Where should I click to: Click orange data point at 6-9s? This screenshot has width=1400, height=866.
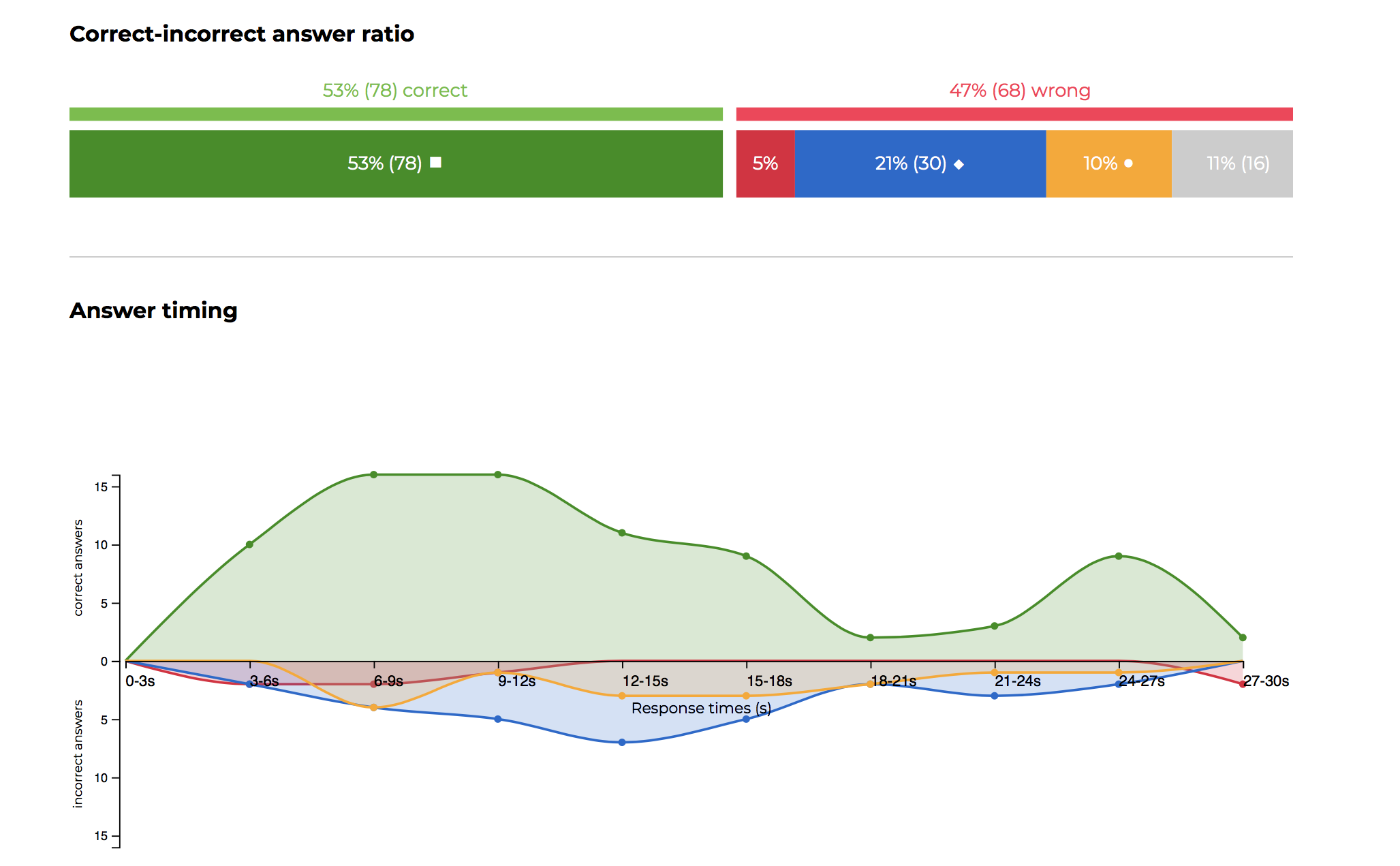point(373,707)
